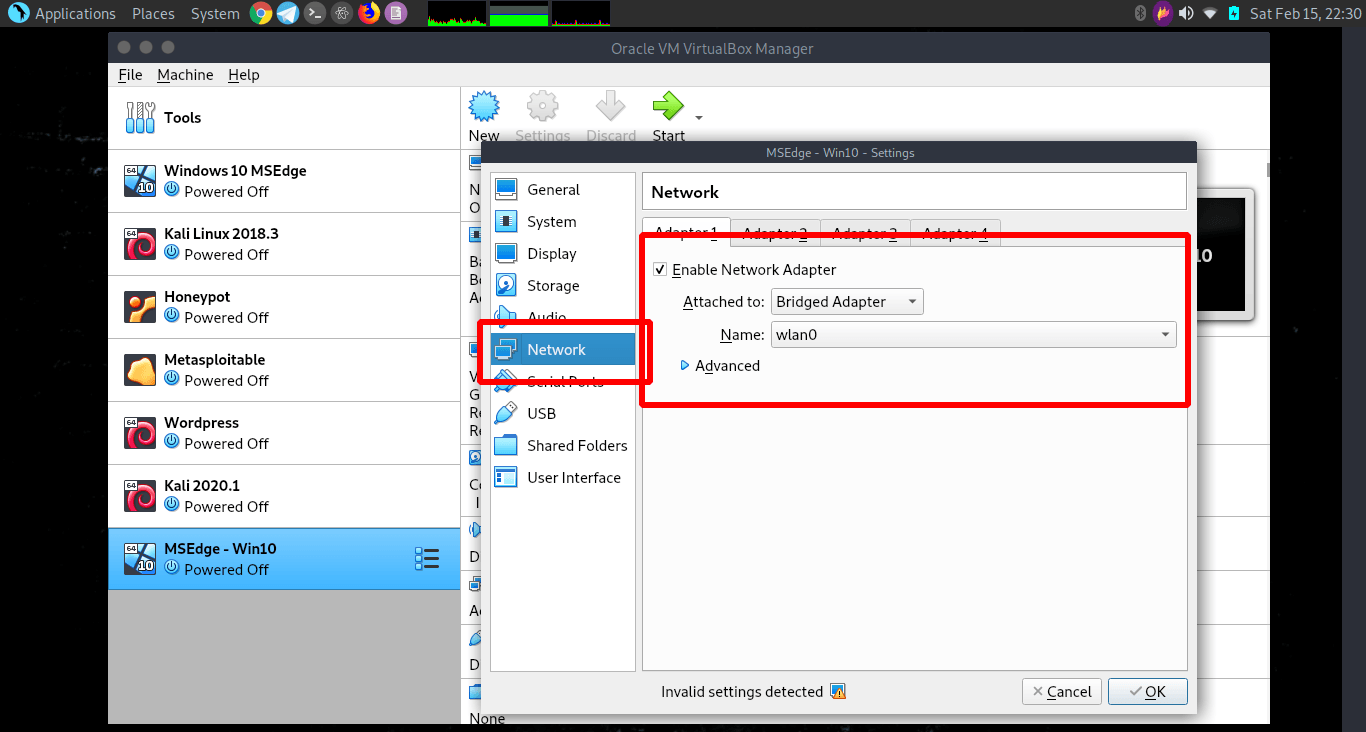Viewport: 1366px width, 732px height.
Task: Select the Kali Linux 2018.3 virtual machine
Action: 284,244
